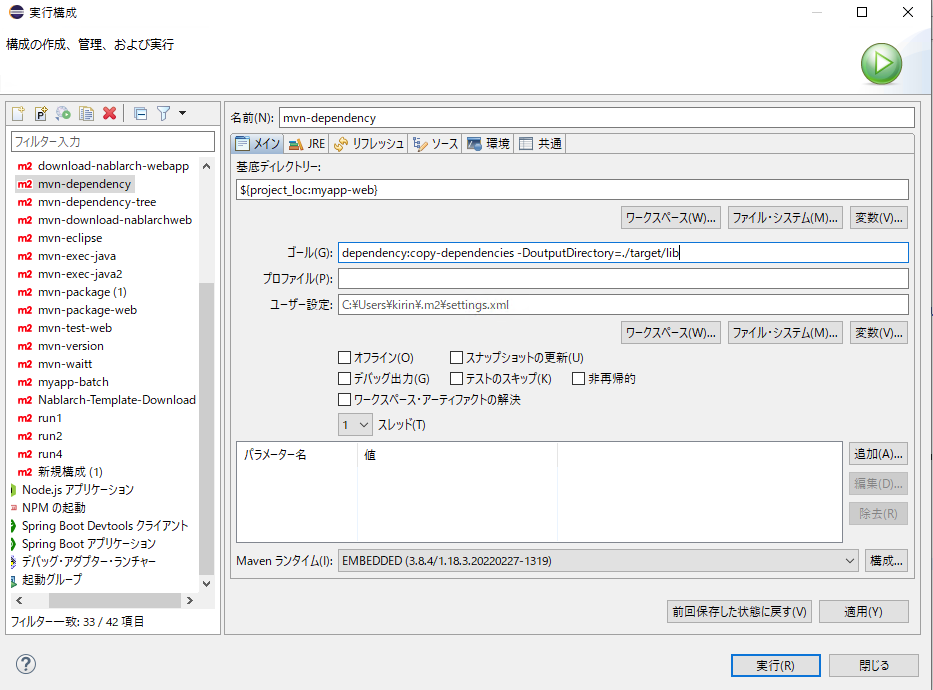The width and height of the screenshot is (933, 690).
Task: Click the scroll-down arrow of configuration list
Action: point(206,584)
